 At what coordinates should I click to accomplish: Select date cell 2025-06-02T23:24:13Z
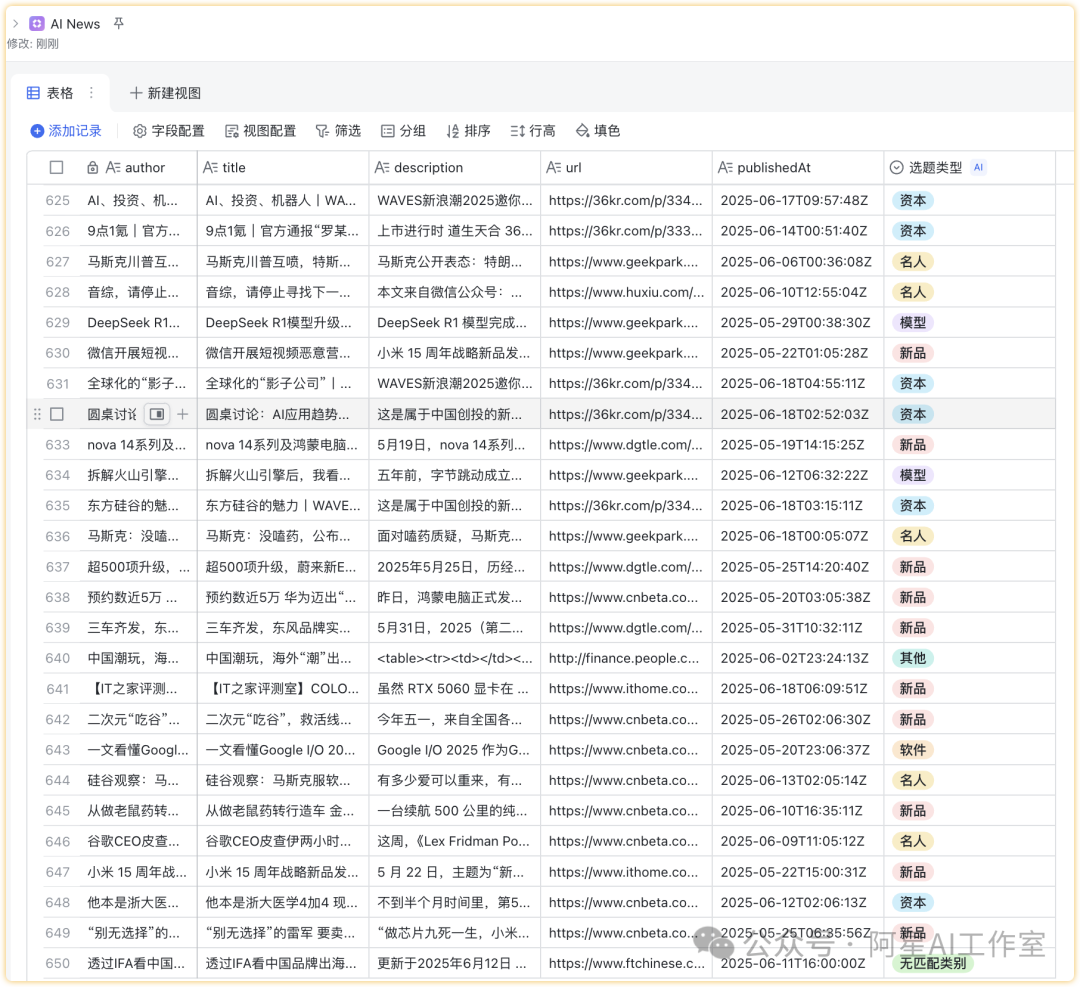[x=798, y=658]
